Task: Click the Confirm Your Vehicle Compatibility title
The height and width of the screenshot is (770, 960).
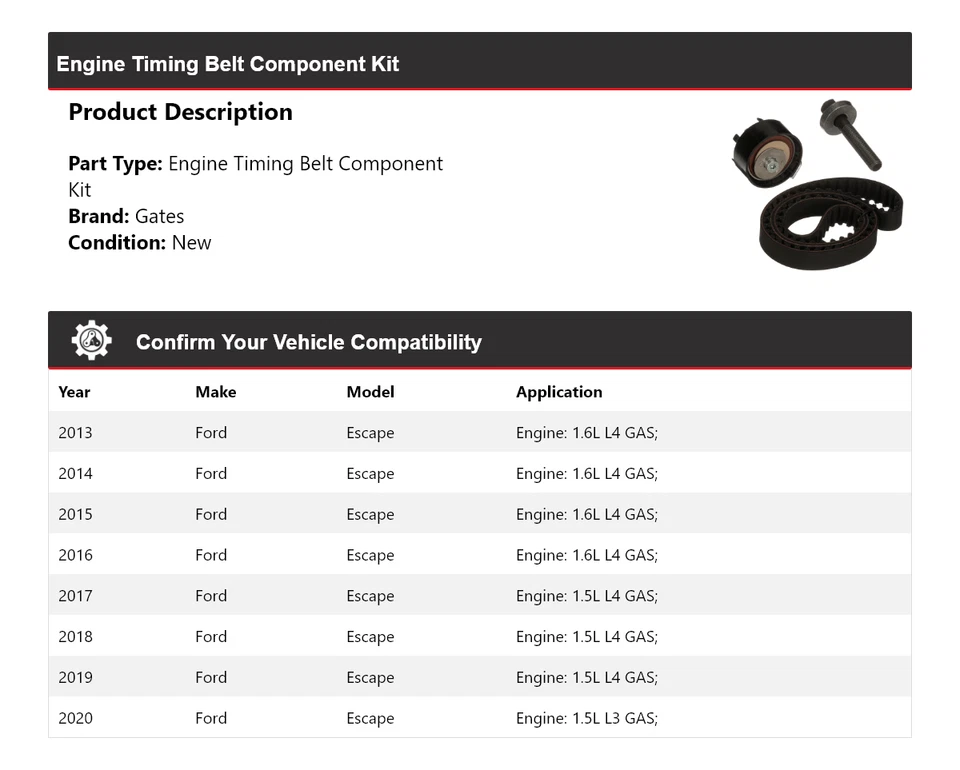Action: click(308, 342)
